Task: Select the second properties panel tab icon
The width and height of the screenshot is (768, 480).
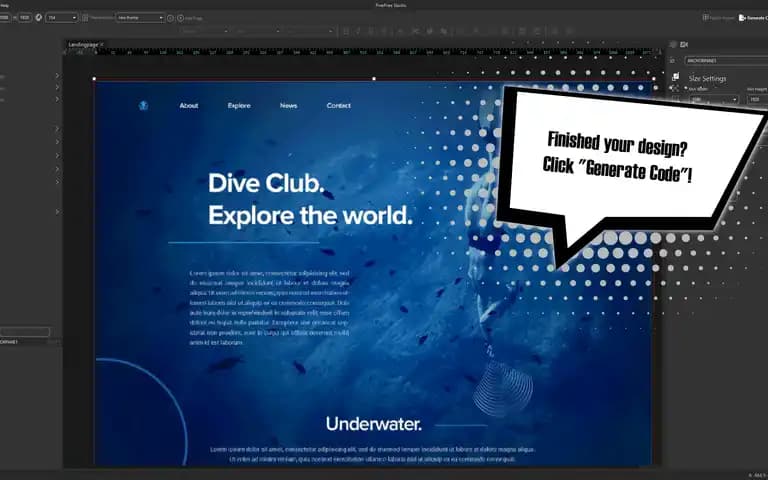Action: click(684, 45)
